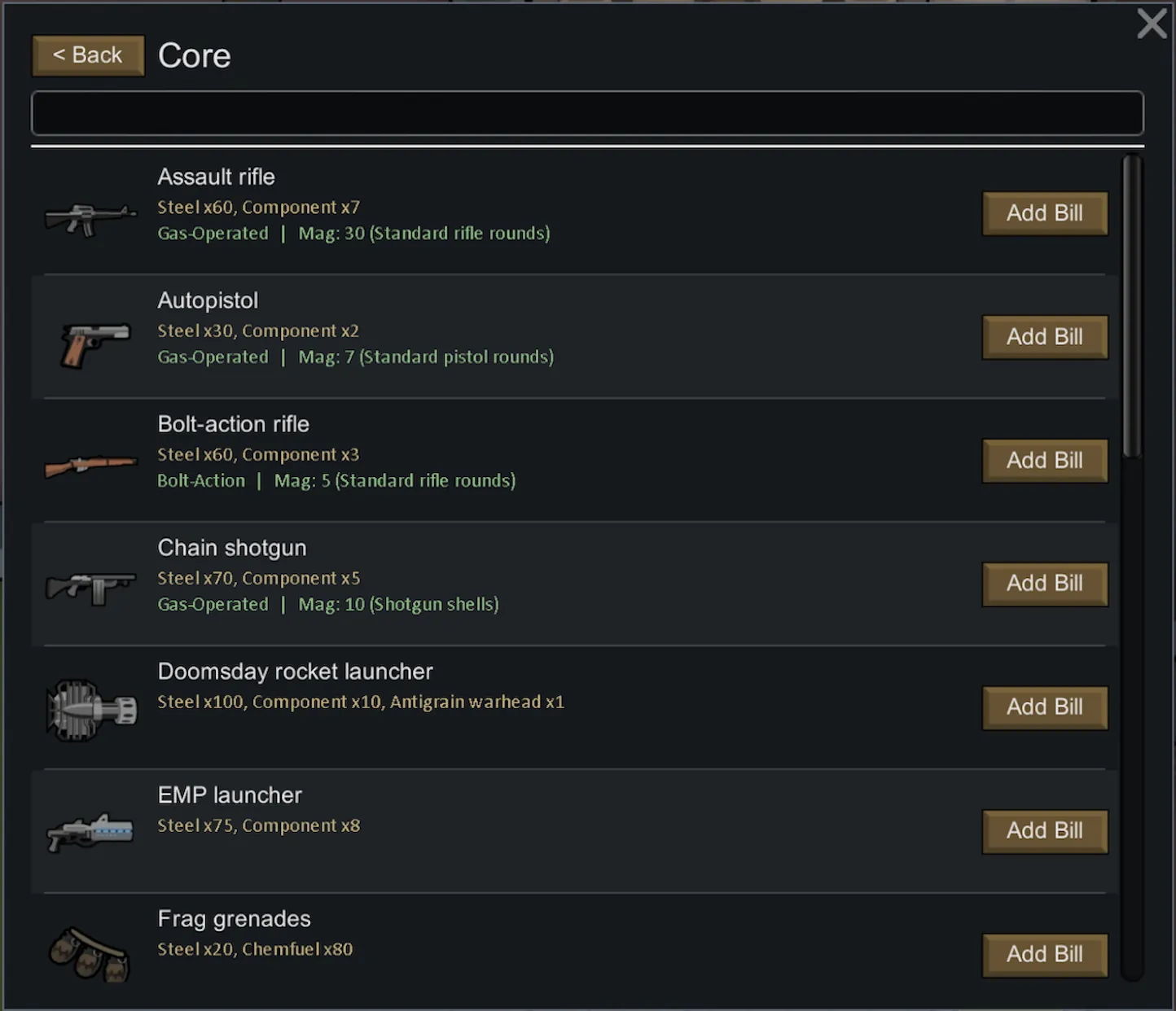Click the EMP launcher icon

pyautogui.click(x=90, y=833)
